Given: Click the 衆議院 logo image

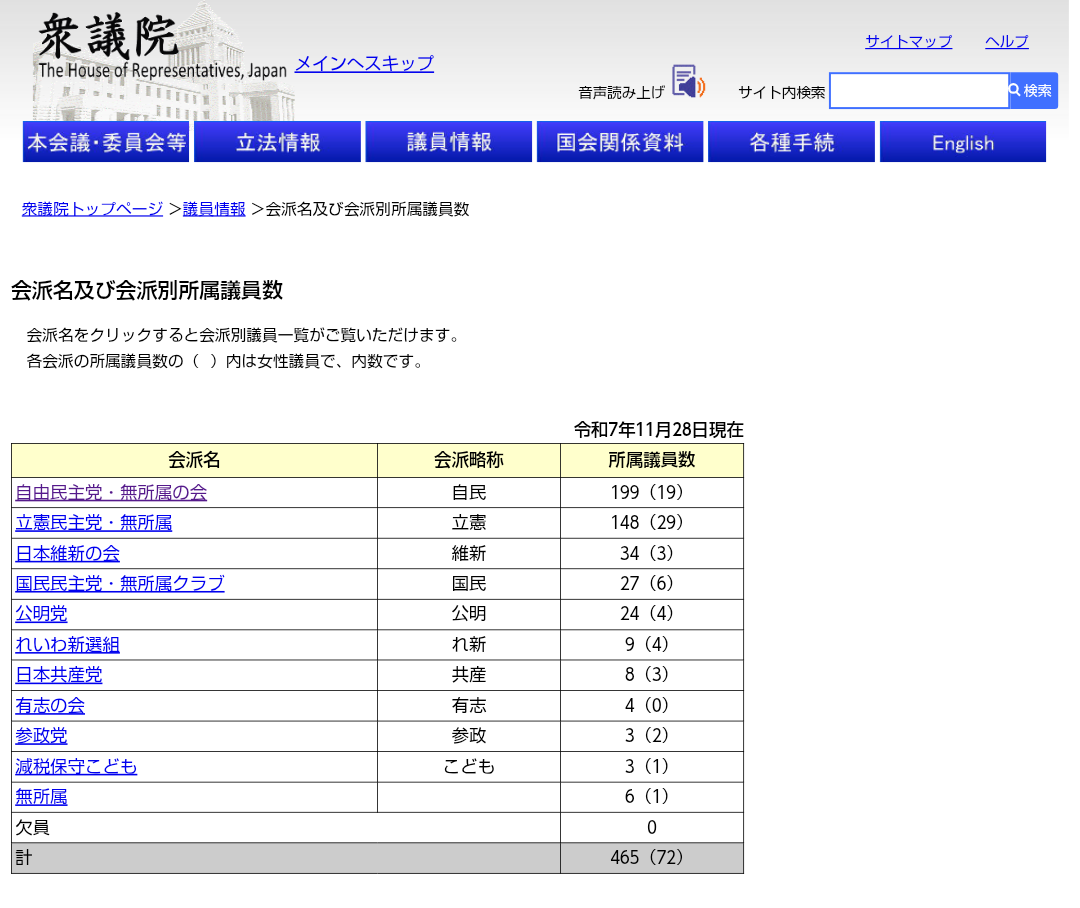Looking at the screenshot, I should click(x=160, y=60).
